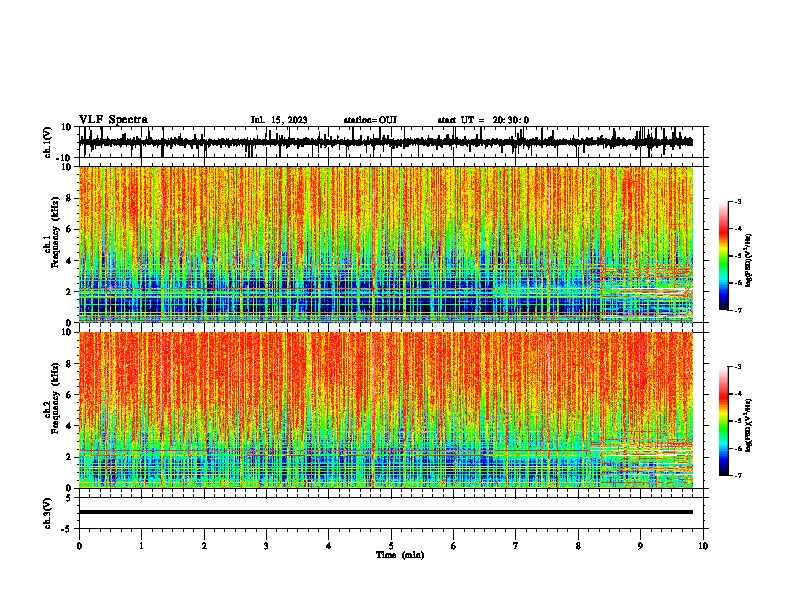792x612 pixels.
Task: Select the date label "Jul 15, 2023"
Action: (x=279, y=120)
